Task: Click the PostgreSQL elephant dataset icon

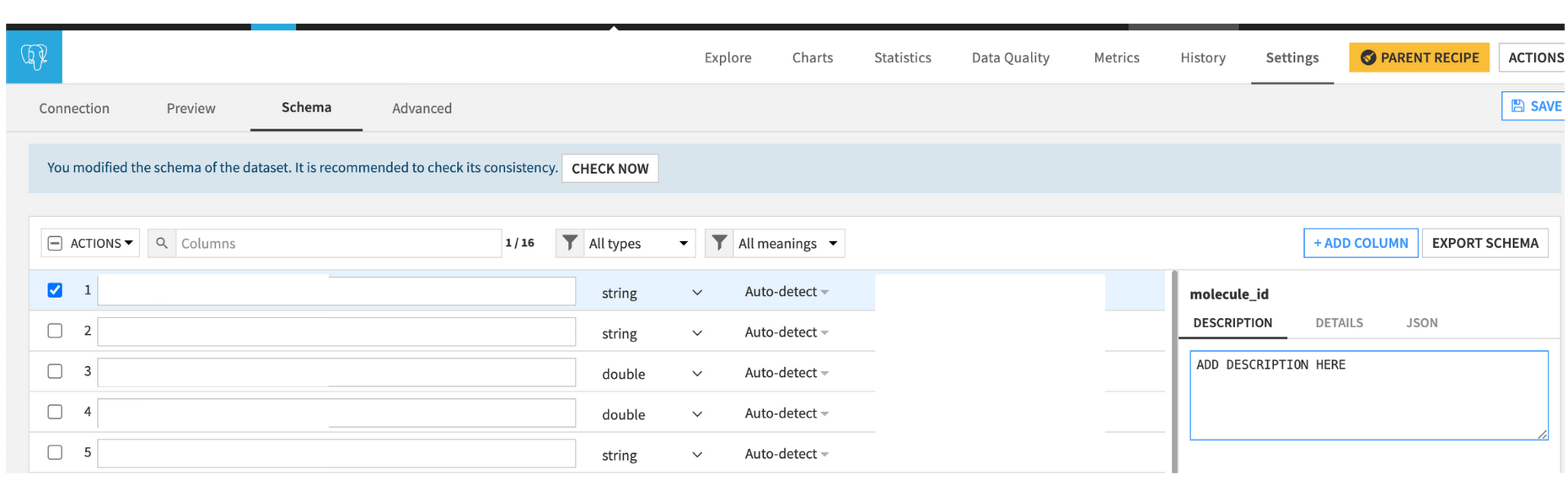Action: pyautogui.click(x=34, y=57)
